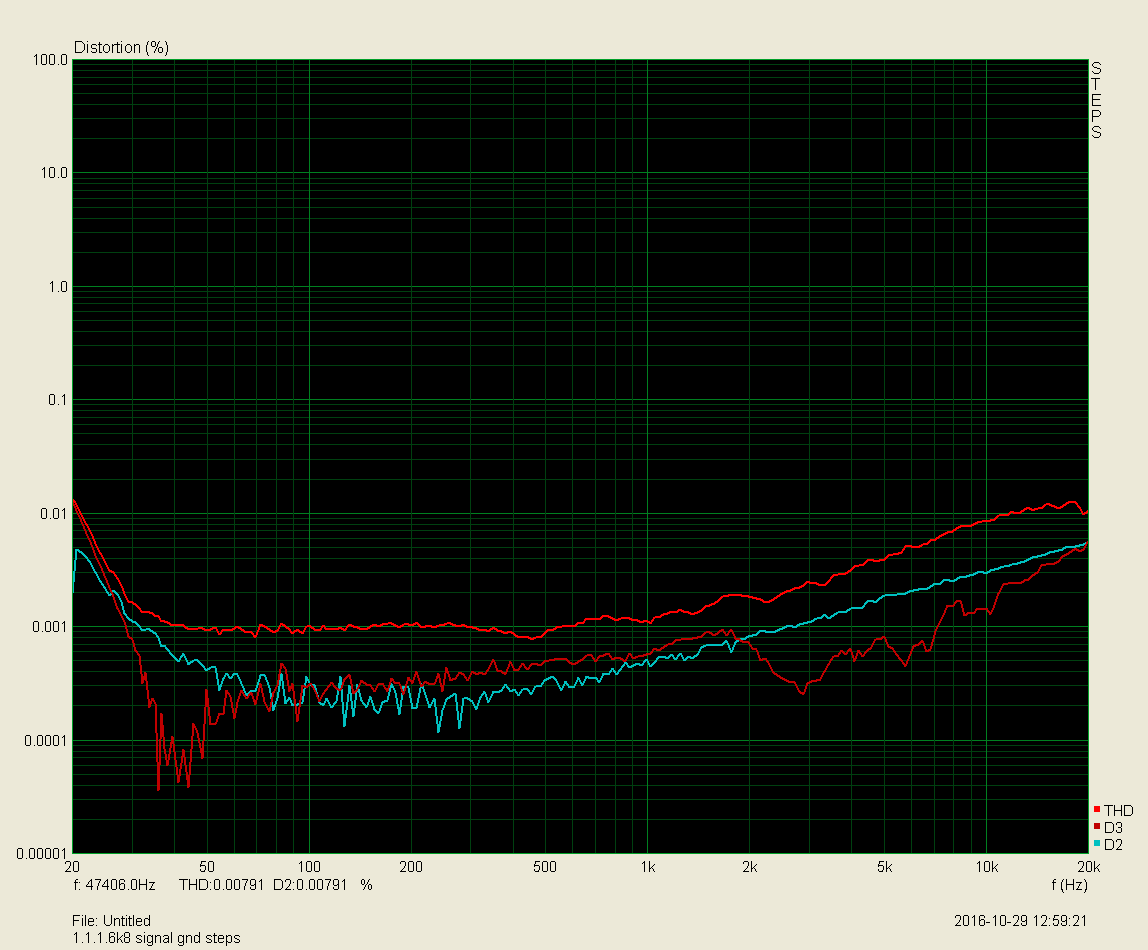
Task: Click the 10.0 y-axis value
Action: coord(53,173)
